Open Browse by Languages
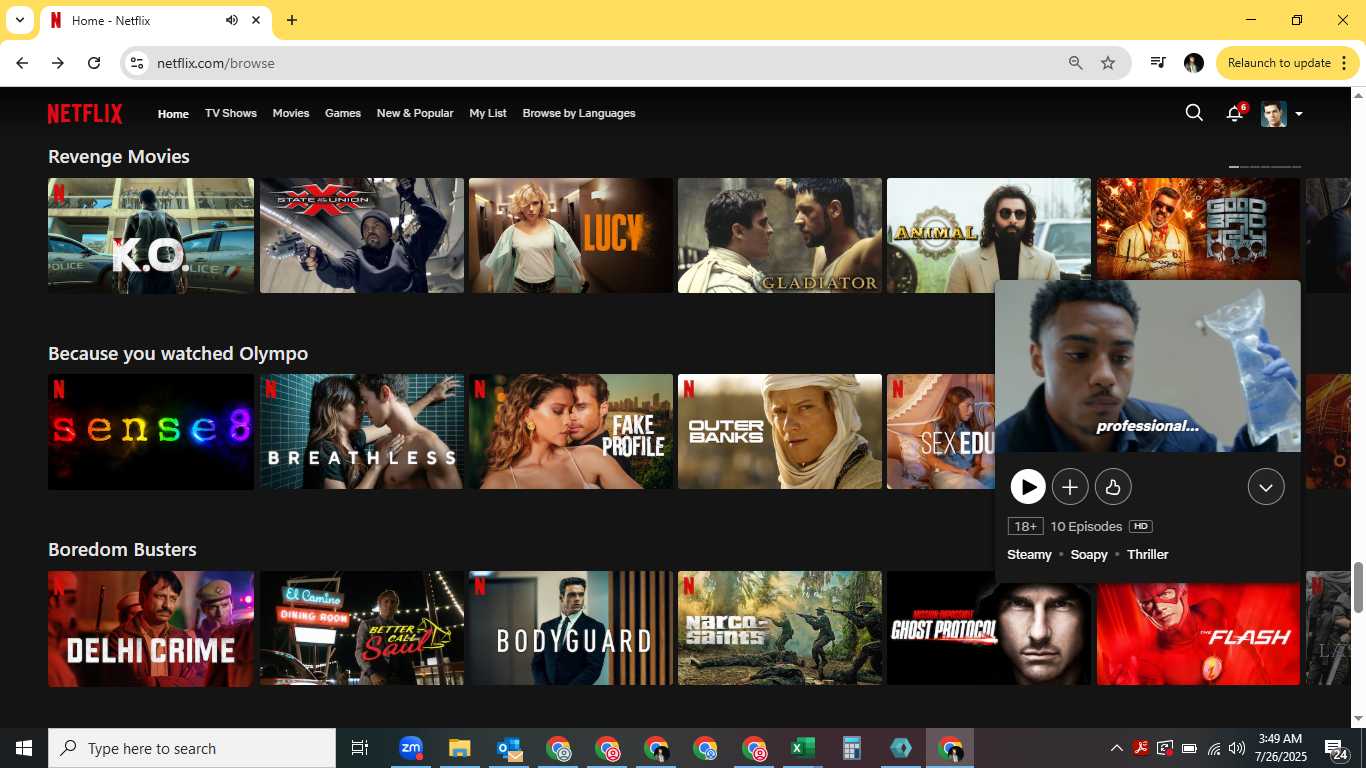 click(579, 113)
